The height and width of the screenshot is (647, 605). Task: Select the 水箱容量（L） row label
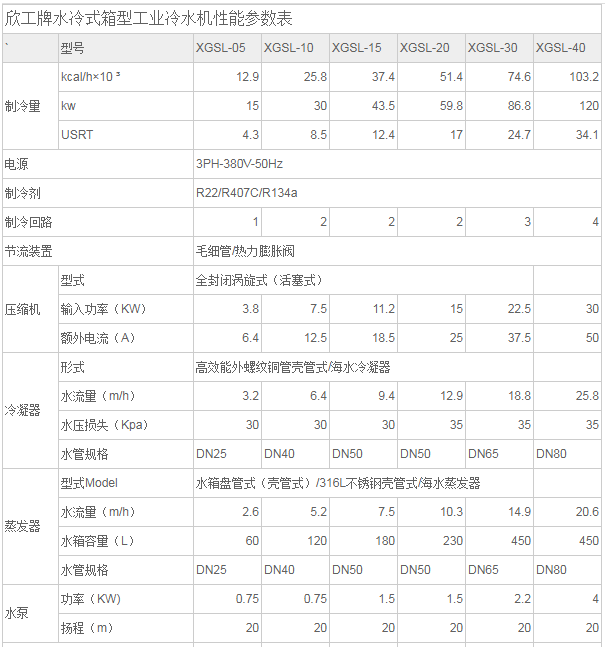coord(98,541)
